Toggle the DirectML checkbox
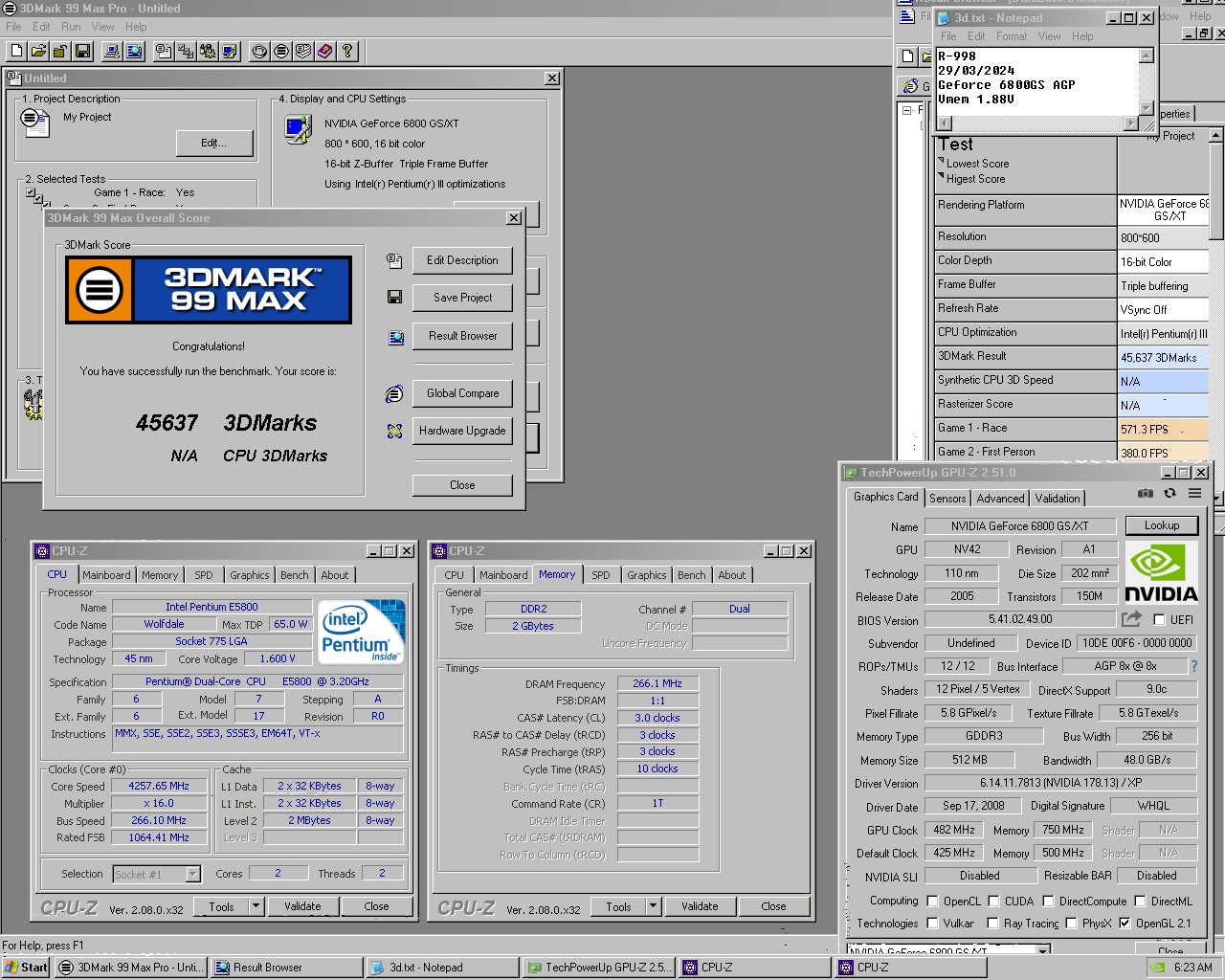This screenshot has height=980, width=1225. coord(1140,901)
